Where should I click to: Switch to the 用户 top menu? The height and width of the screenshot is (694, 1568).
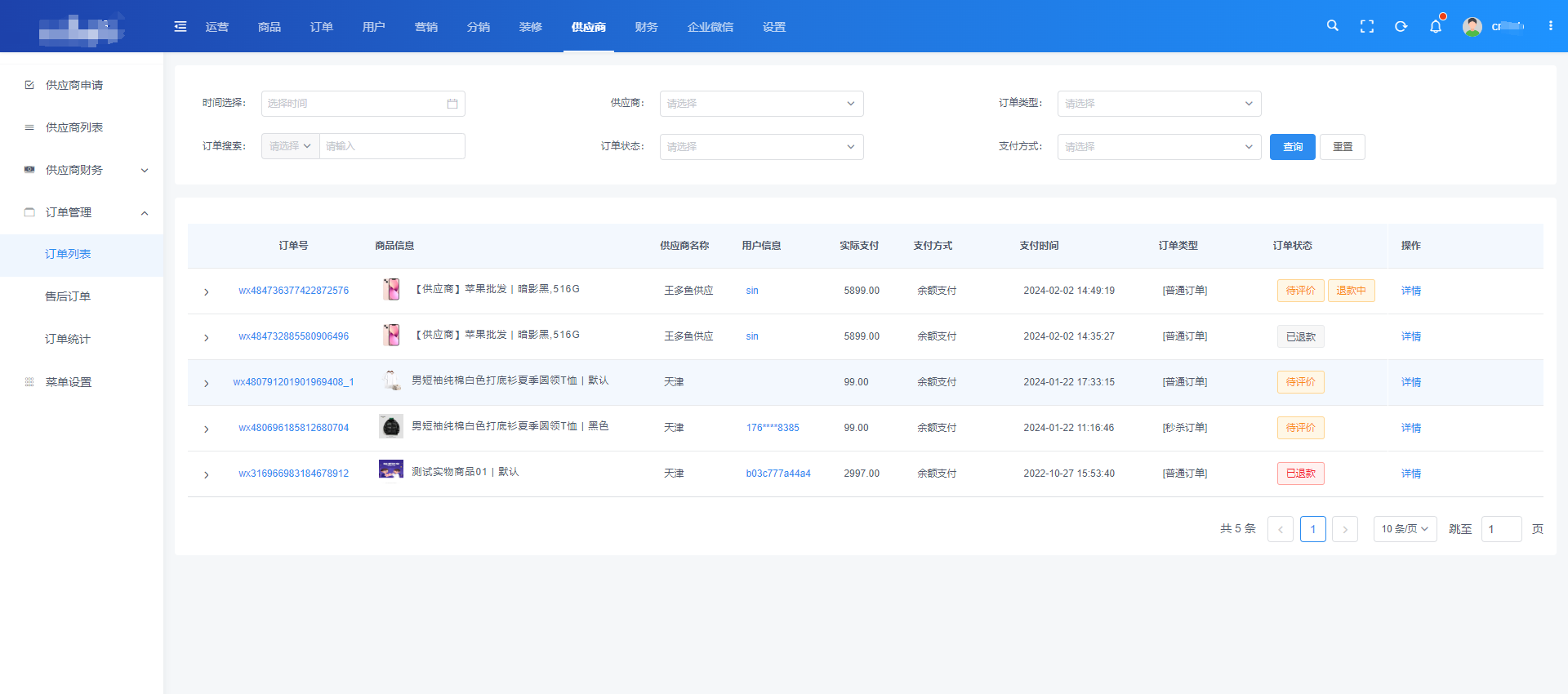(x=374, y=27)
